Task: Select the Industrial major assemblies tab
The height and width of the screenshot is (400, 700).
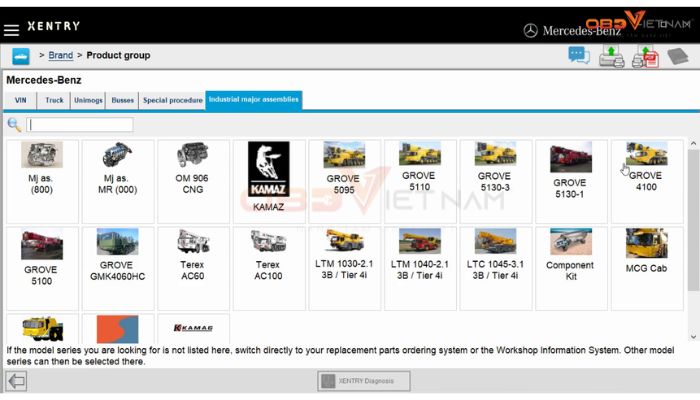Action: click(254, 100)
